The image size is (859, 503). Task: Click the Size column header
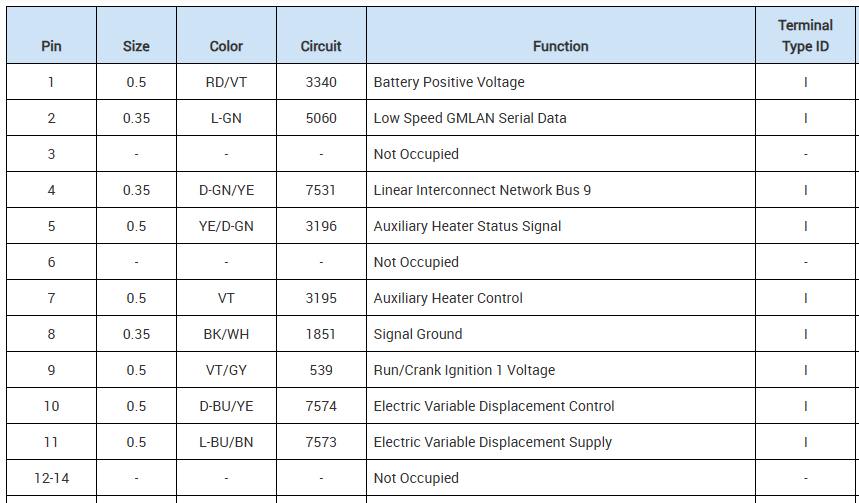136,46
